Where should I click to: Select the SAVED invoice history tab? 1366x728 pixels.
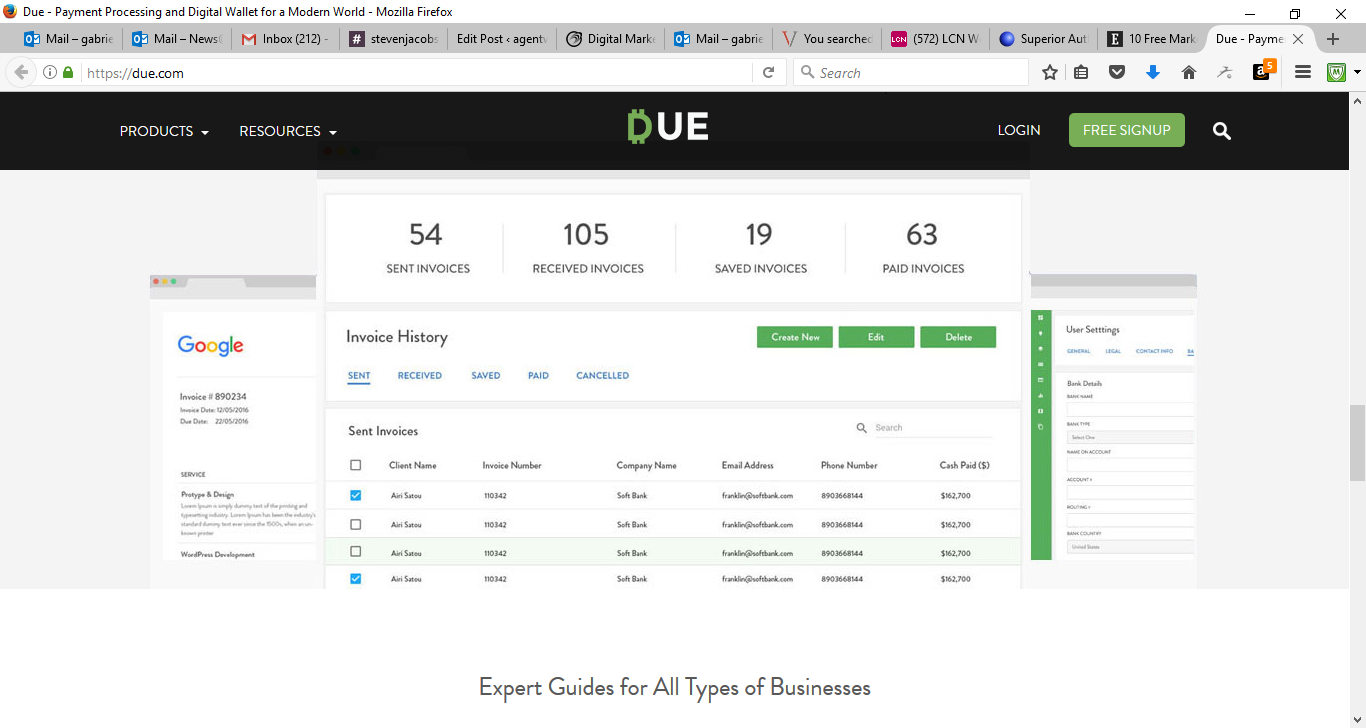(x=486, y=376)
